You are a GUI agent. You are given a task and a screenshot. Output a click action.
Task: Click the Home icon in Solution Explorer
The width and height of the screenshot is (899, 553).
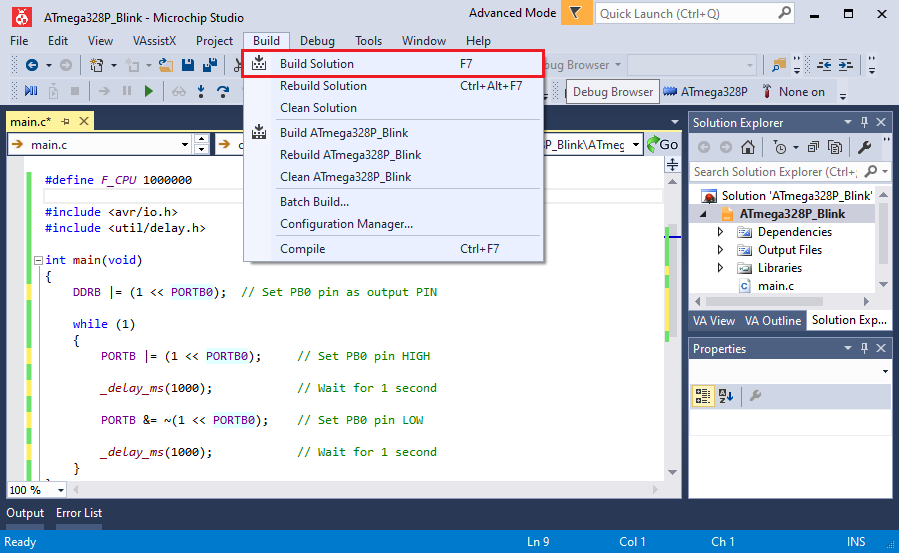point(748,147)
